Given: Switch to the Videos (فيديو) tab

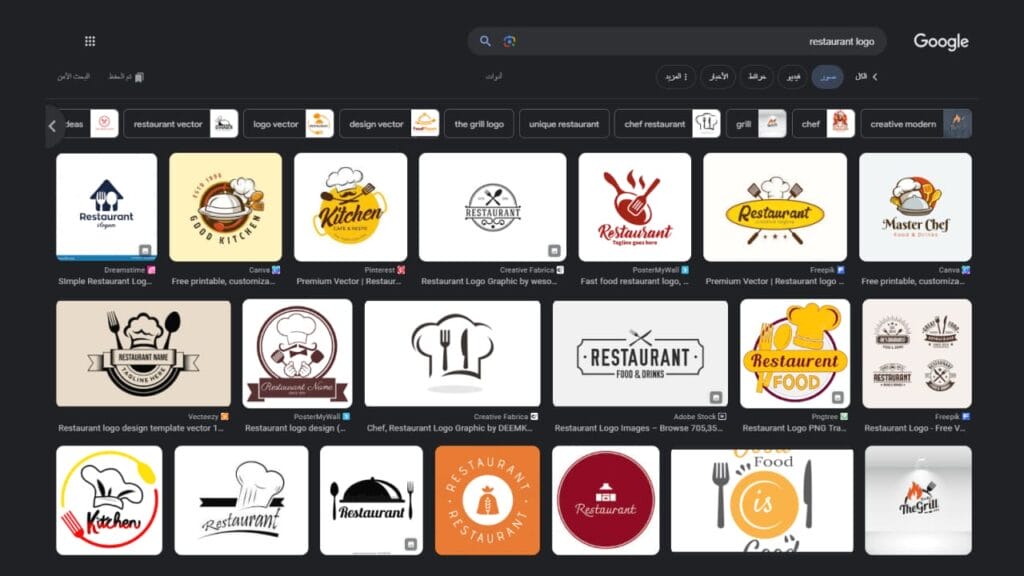Looking at the screenshot, I should [x=793, y=77].
